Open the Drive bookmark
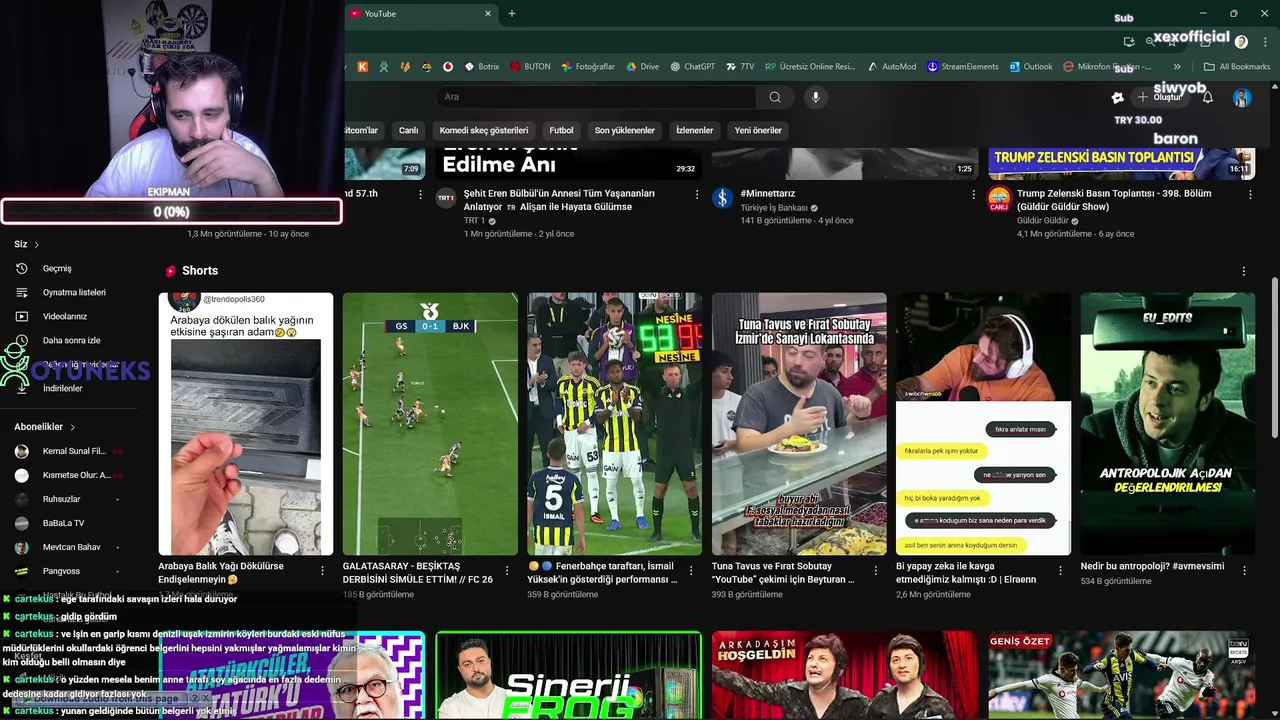 click(x=643, y=67)
